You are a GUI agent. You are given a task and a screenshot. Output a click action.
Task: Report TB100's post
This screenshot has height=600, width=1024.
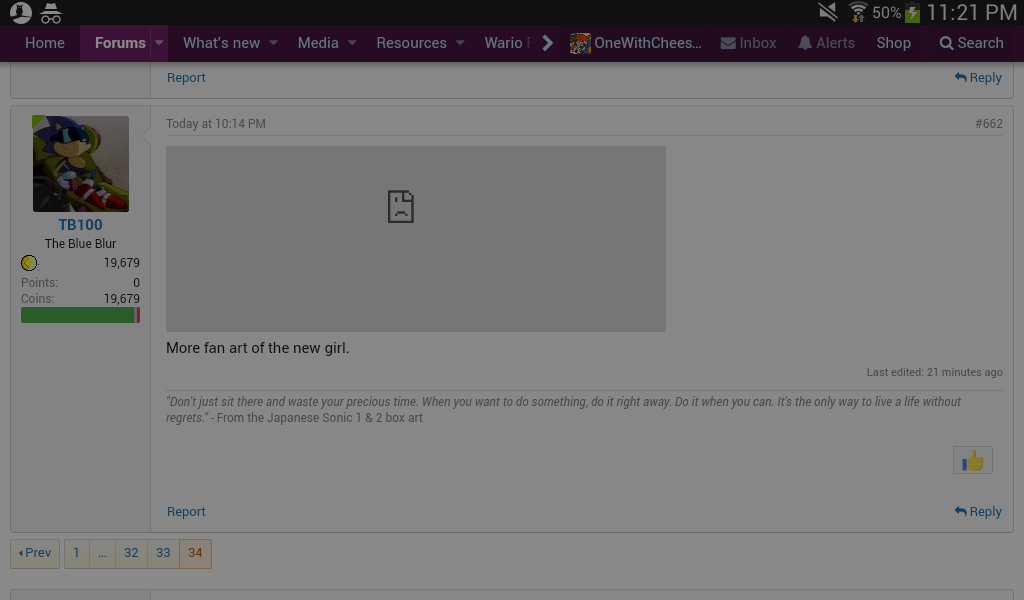(x=186, y=511)
